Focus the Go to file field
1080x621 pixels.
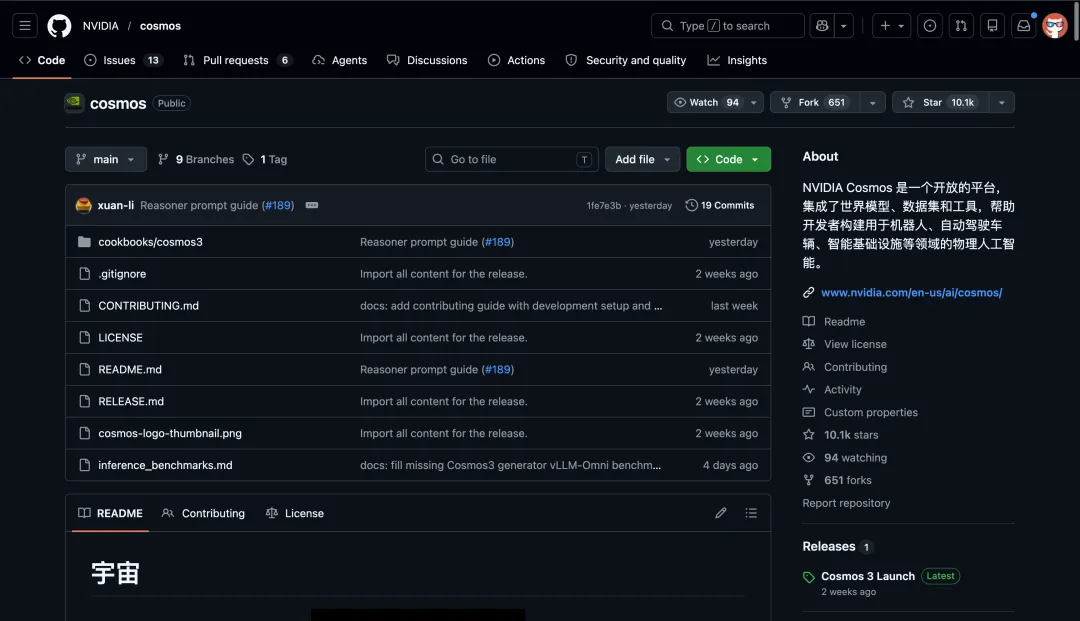pos(512,159)
